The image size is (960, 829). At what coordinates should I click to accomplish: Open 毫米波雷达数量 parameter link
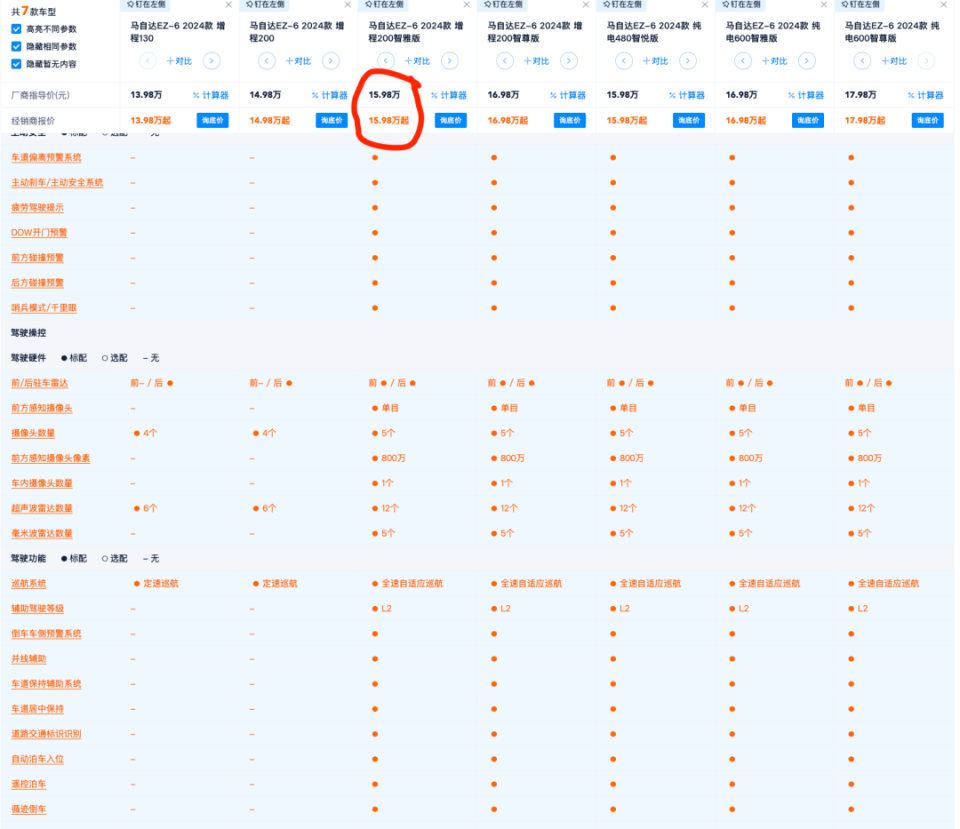(42, 533)
